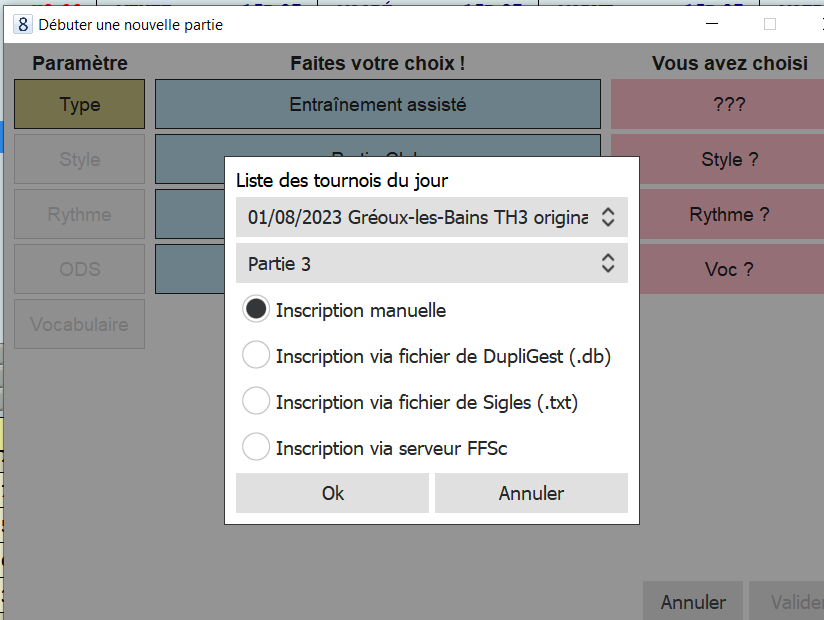The height and width of the screenshot is (620, 824).
Task: Choose Entraînement assisté option
Action: point(378,105)
